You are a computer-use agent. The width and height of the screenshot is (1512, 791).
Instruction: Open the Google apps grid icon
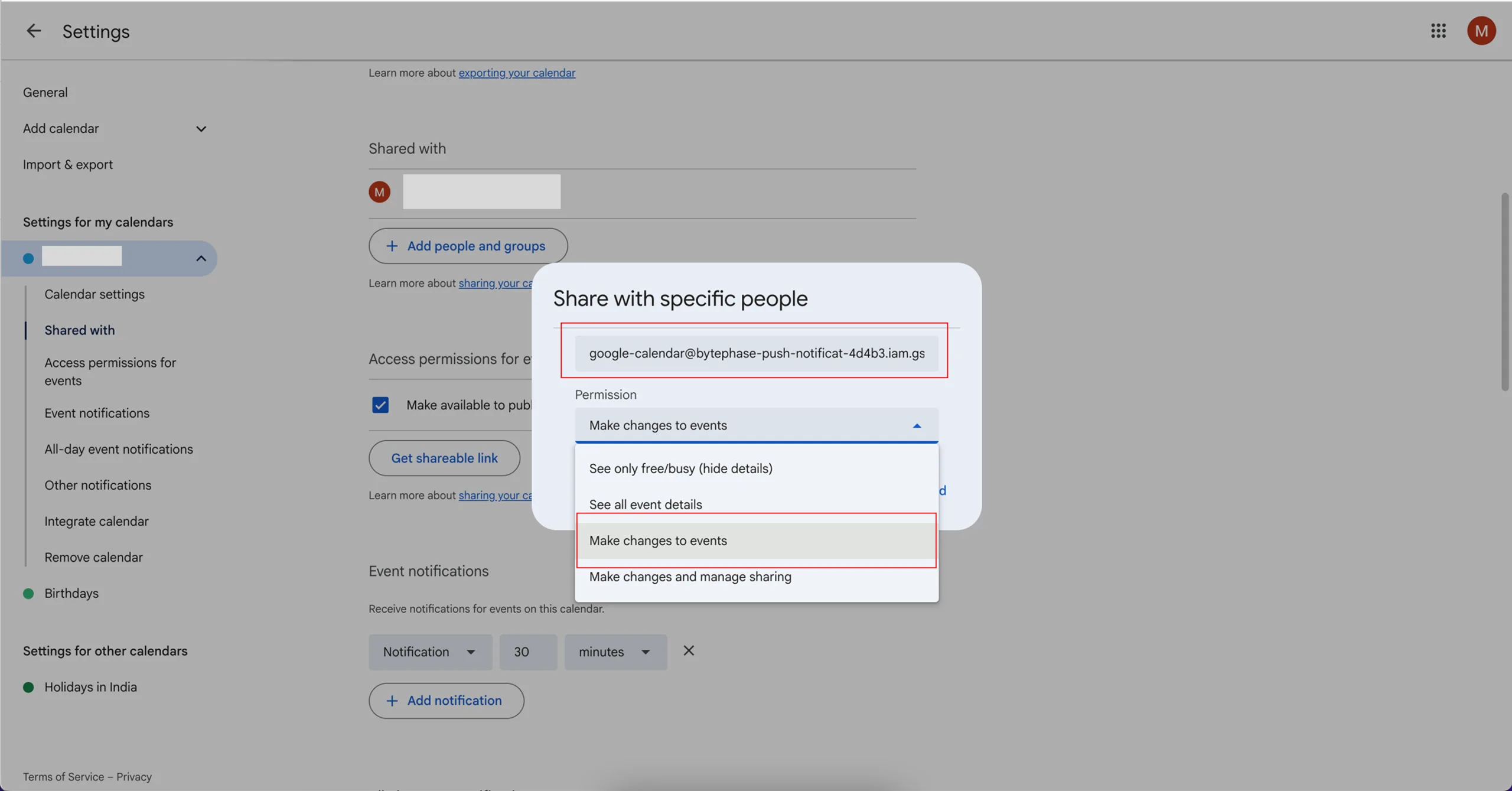pos(1438,31)
